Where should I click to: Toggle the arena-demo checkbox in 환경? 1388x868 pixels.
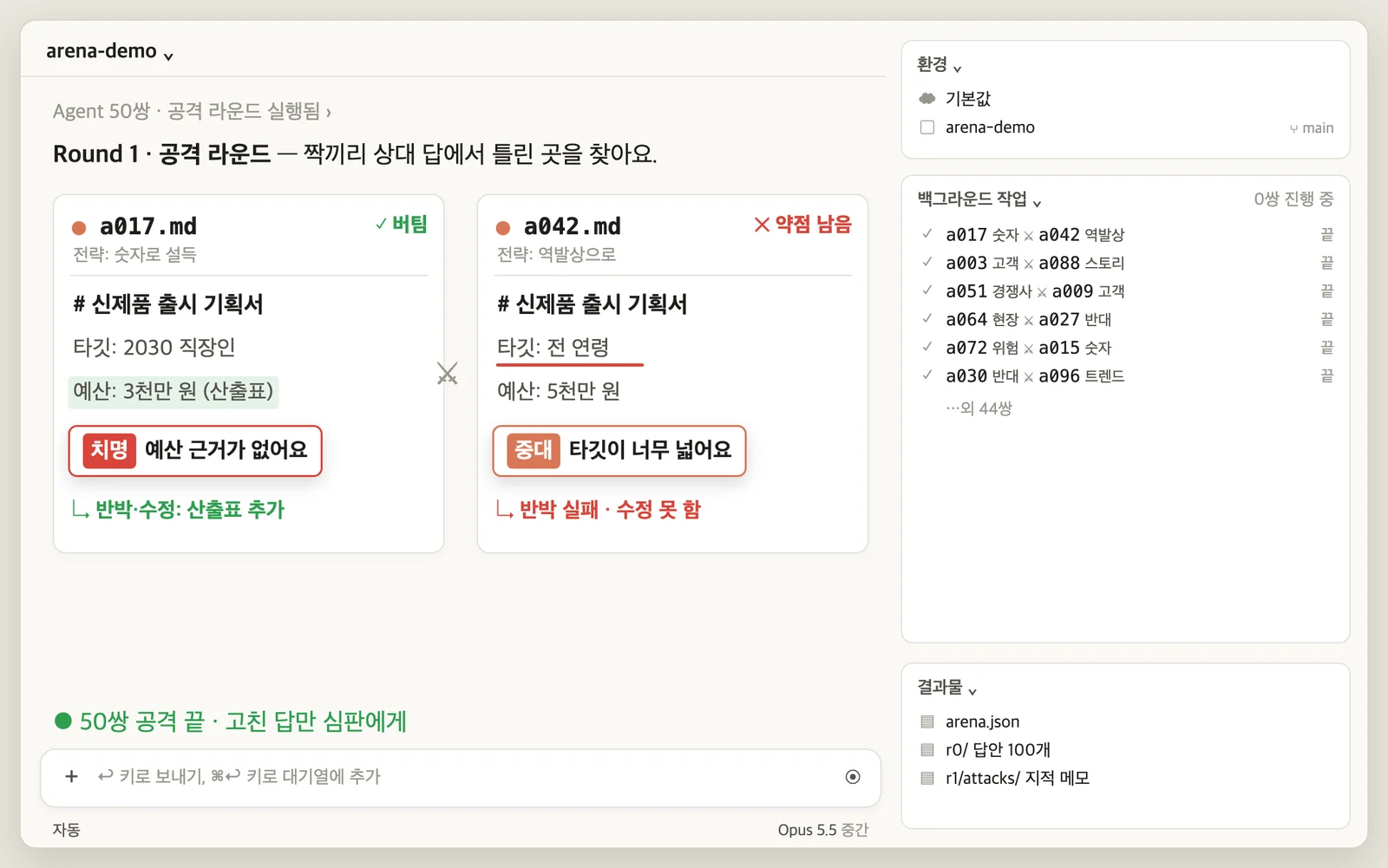coord(927,127)
